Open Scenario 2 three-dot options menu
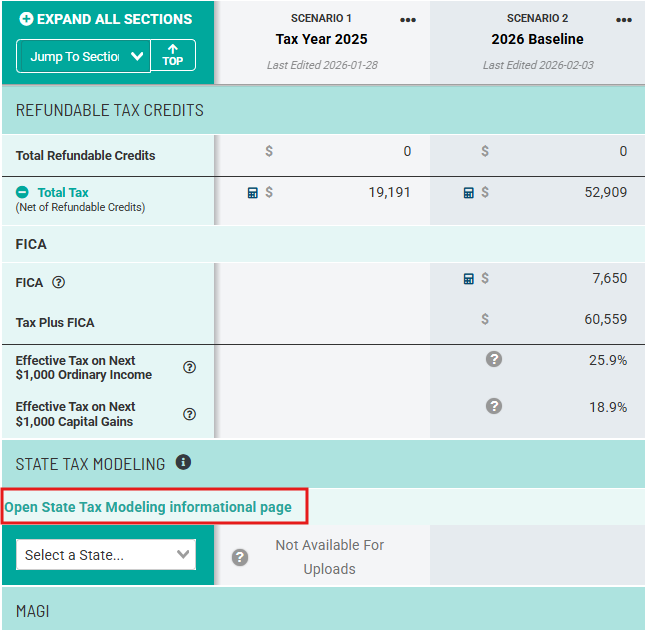The height and width of the screenshot is (630, 645). pyautogui.click(x=624, y=20)
